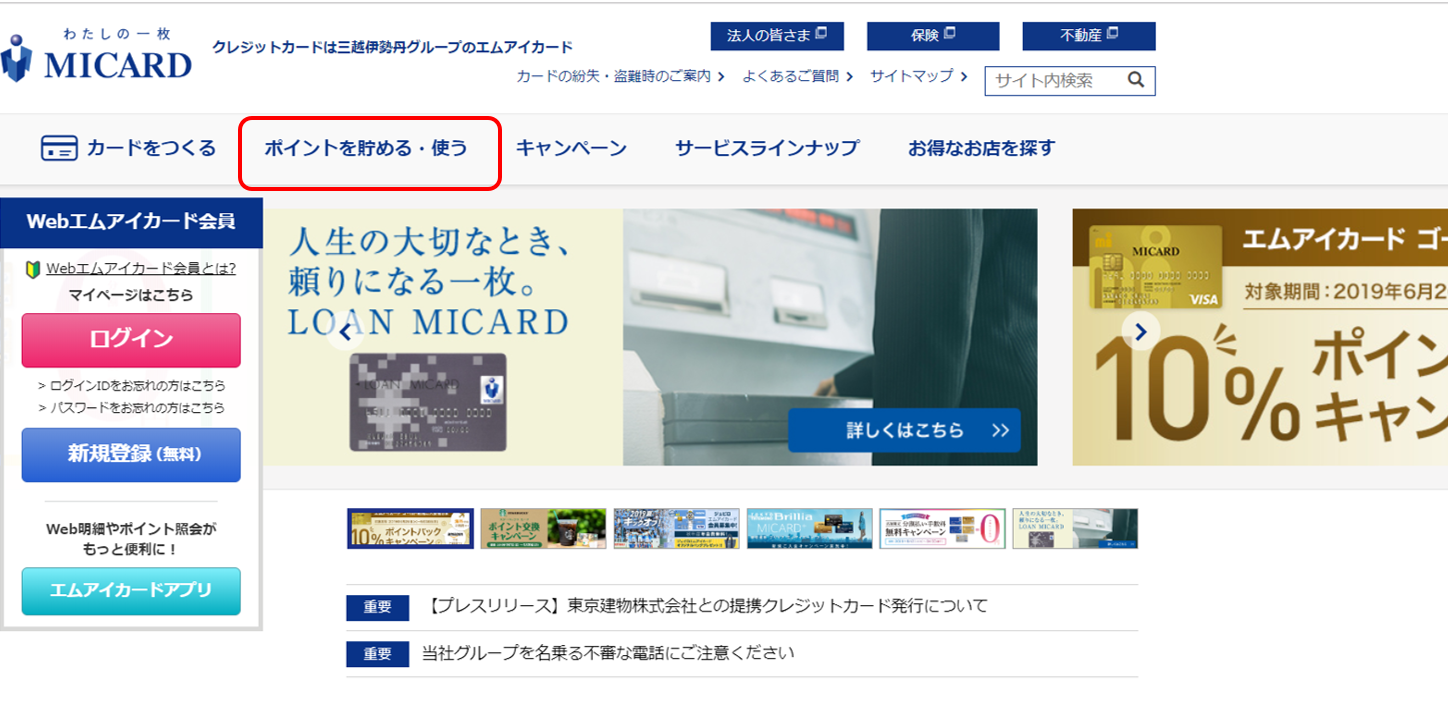This screenshot has height=712, width=1448.
Task: Click the search magnifier icon
Action: [1135, 80]
